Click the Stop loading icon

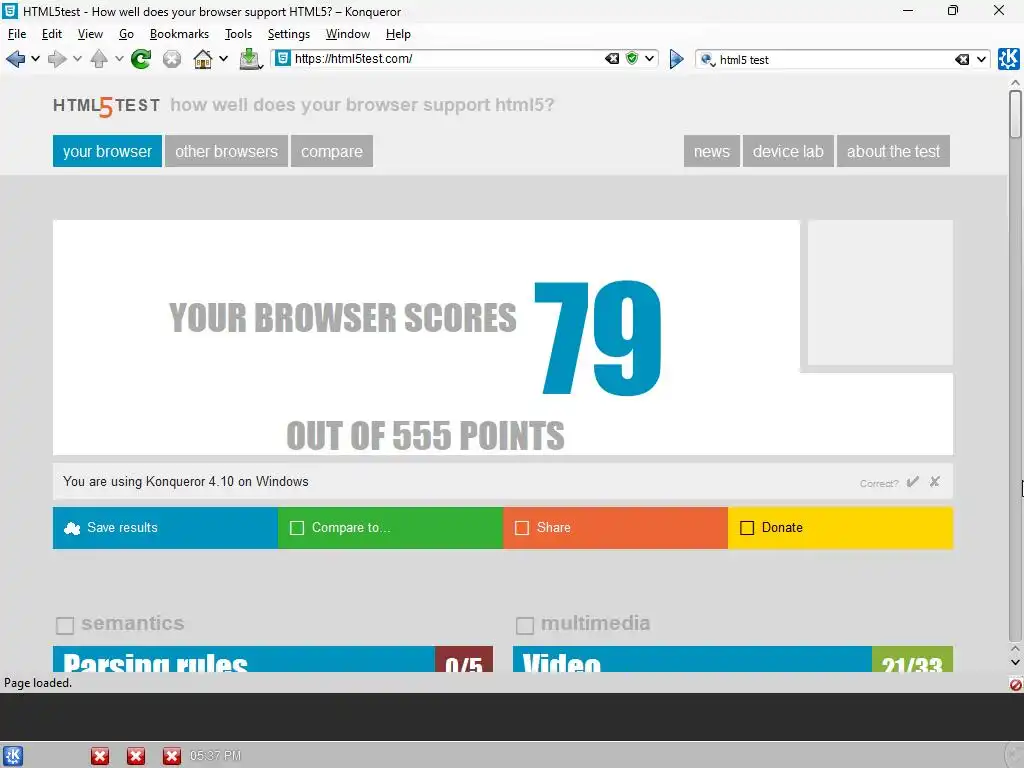pos(172,59)
